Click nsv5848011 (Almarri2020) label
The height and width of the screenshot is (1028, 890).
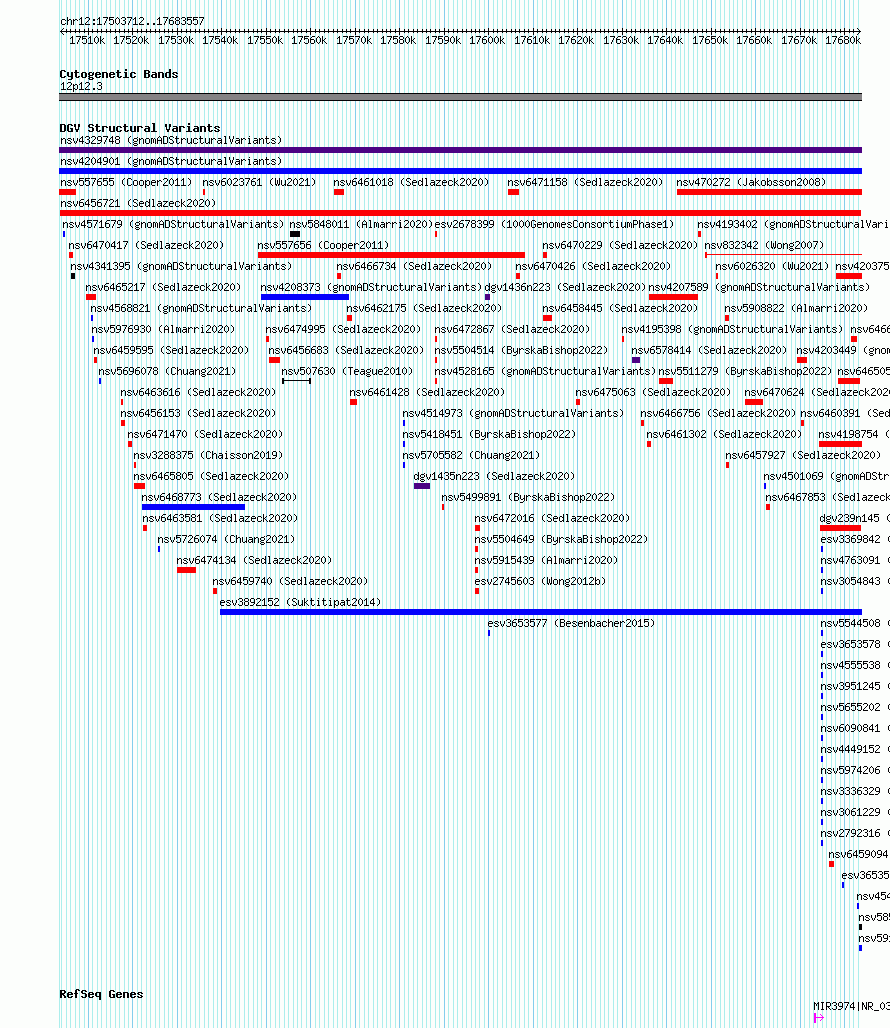point(360,224)
